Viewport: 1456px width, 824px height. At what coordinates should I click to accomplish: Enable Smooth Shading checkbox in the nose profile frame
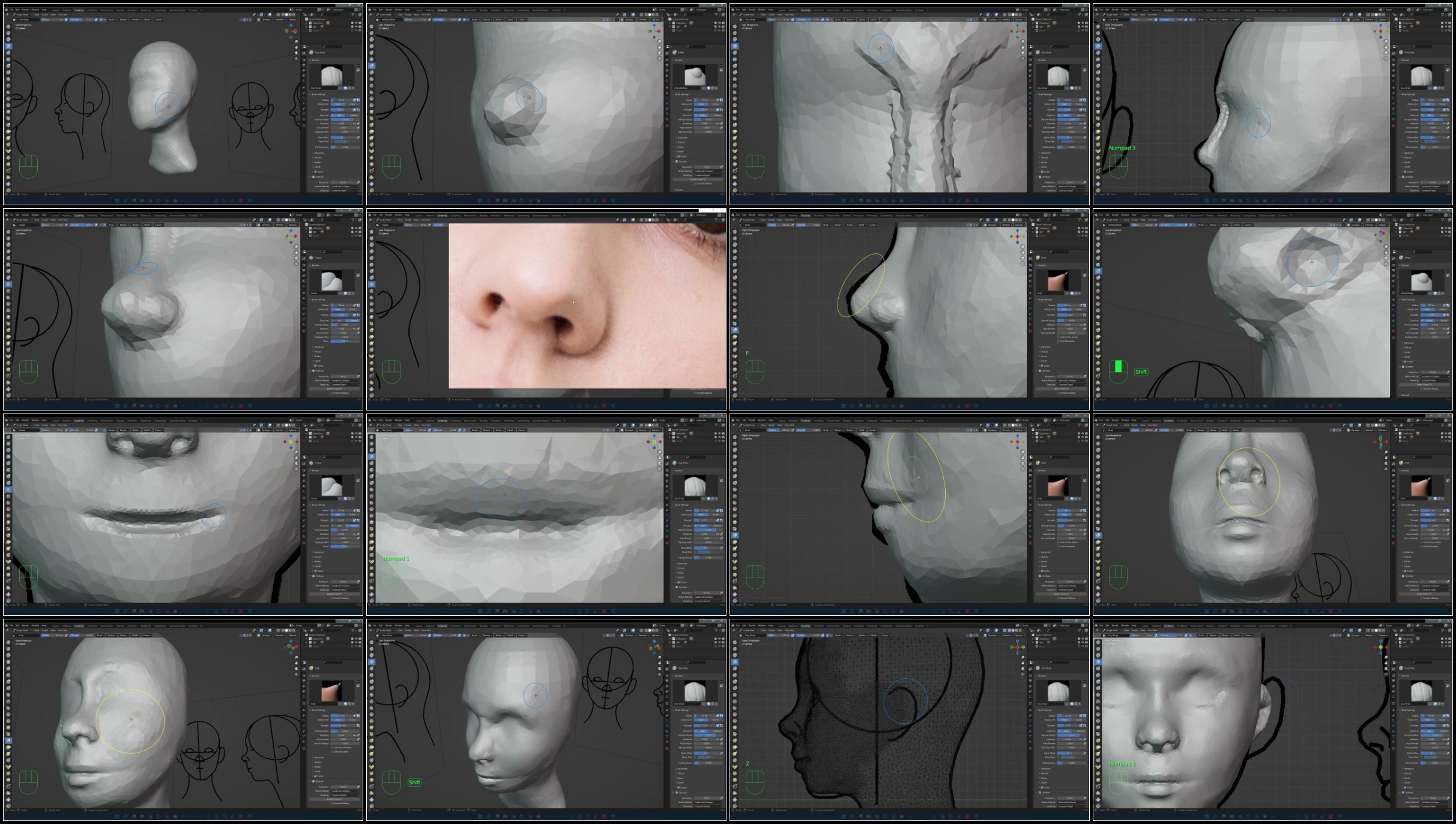[1058, 393]
